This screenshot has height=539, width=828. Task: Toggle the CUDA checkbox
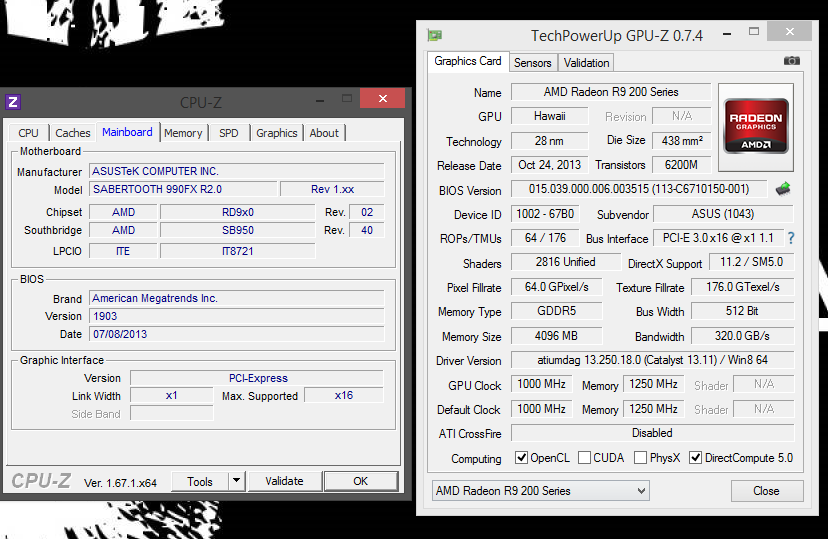[584, 458]
